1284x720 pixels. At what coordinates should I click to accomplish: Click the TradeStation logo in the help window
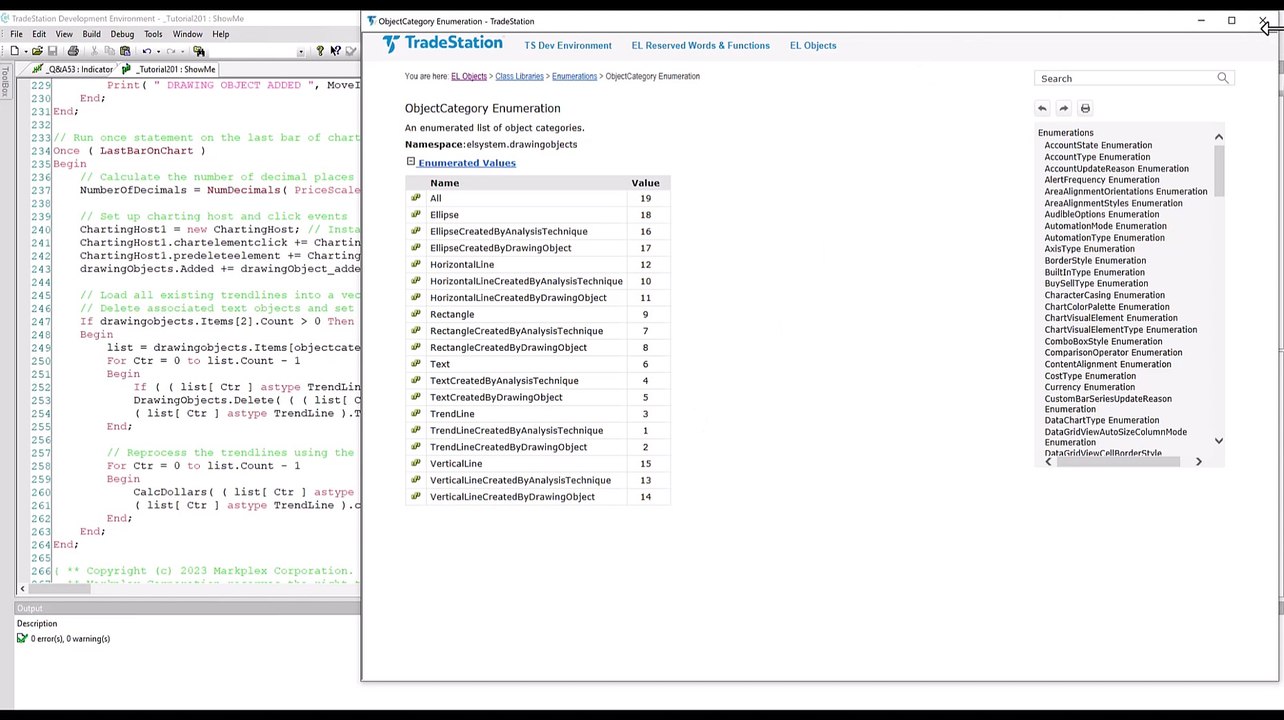tap(442, 44)
